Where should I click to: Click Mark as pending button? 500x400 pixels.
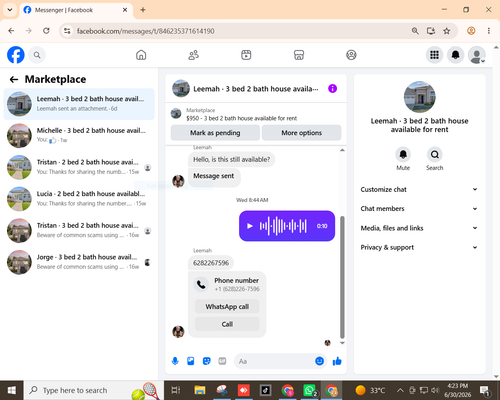215,133
